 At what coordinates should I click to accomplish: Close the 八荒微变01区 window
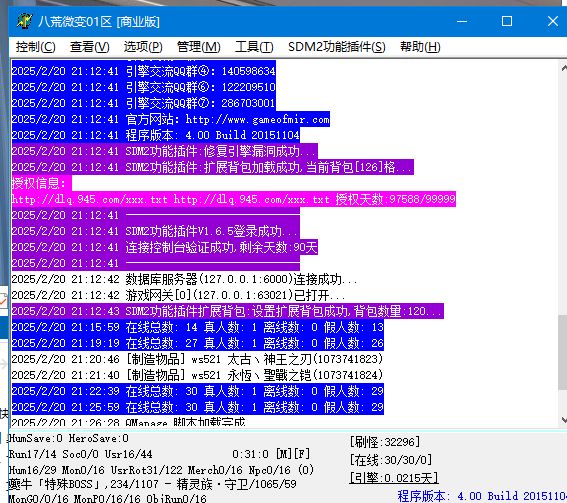click(x=553, y=21)
